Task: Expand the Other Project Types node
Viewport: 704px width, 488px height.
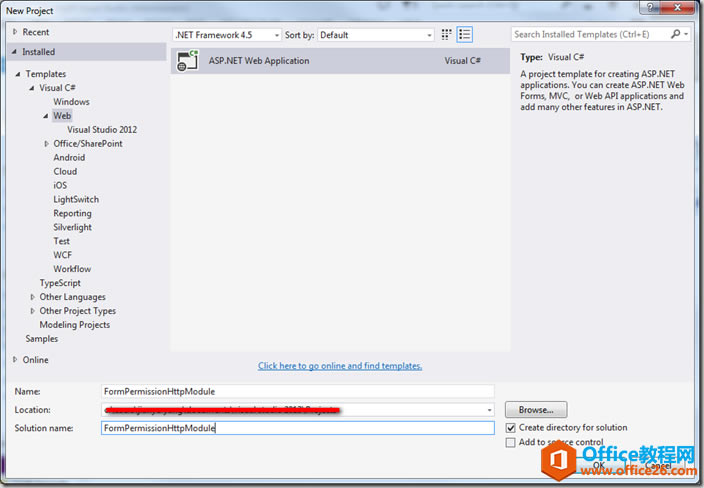Action: [x=32, y=311]
